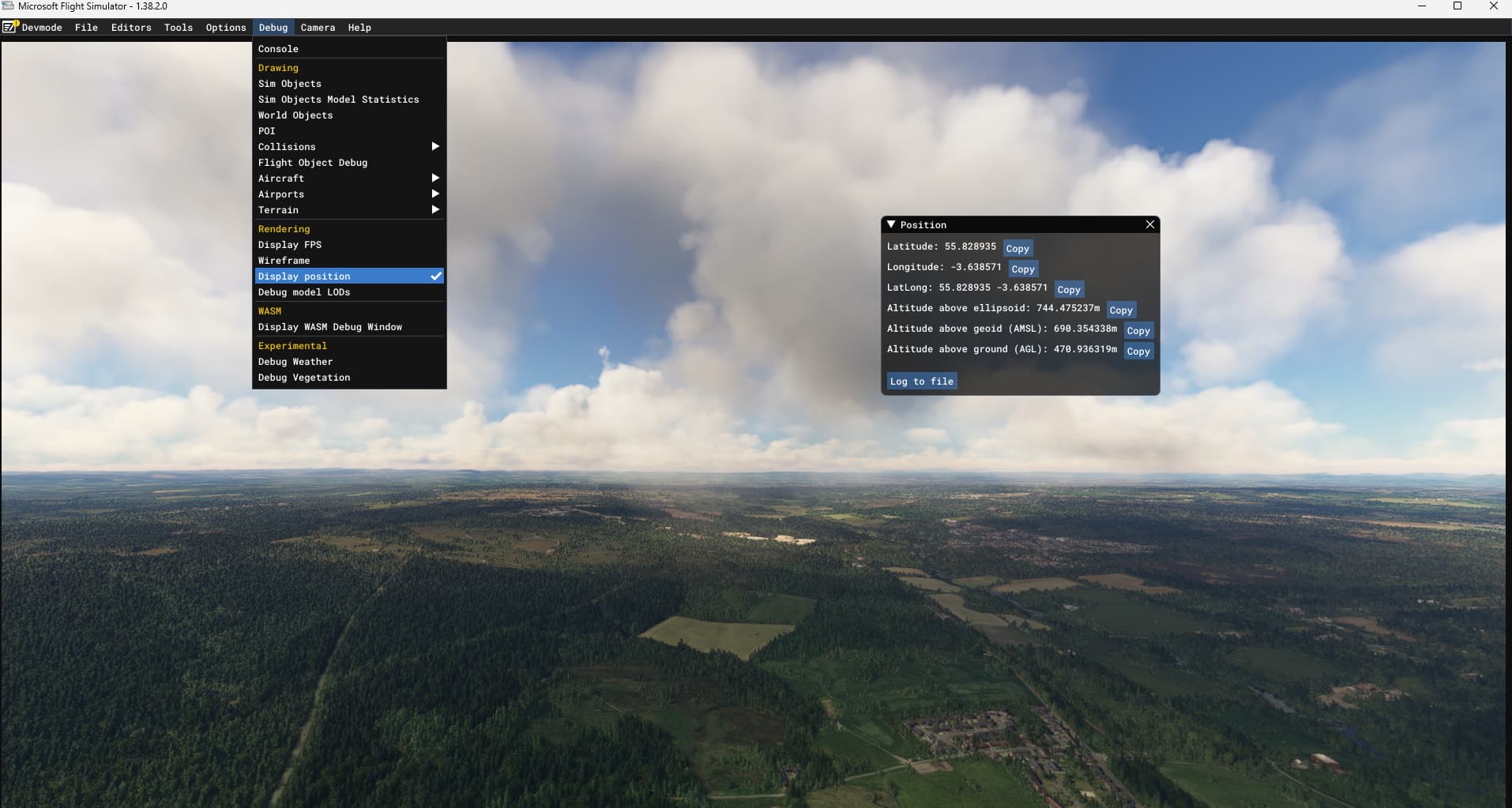
Task: Collapse the Position panel triangle
Action: tap(891, 225)
